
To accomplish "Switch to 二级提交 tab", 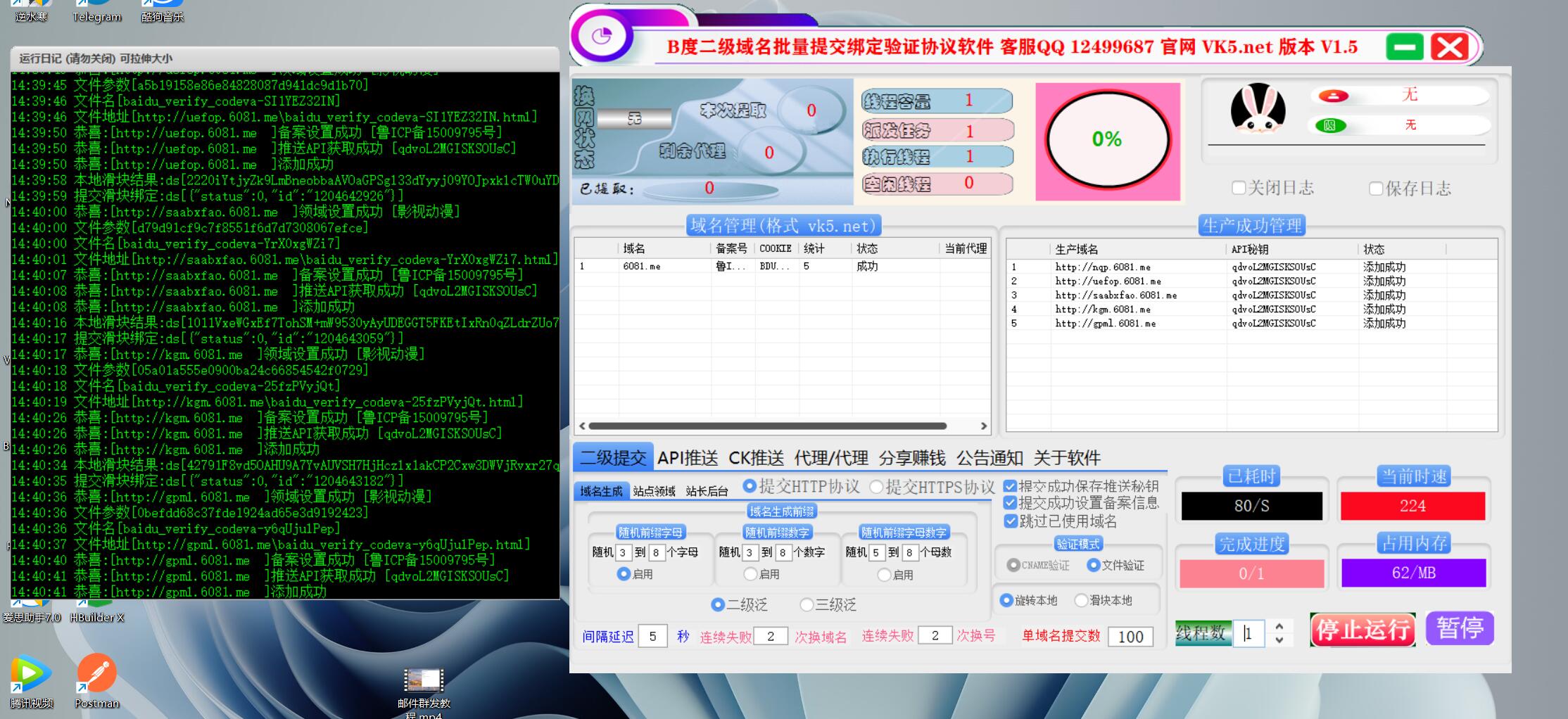I will 613,458.
